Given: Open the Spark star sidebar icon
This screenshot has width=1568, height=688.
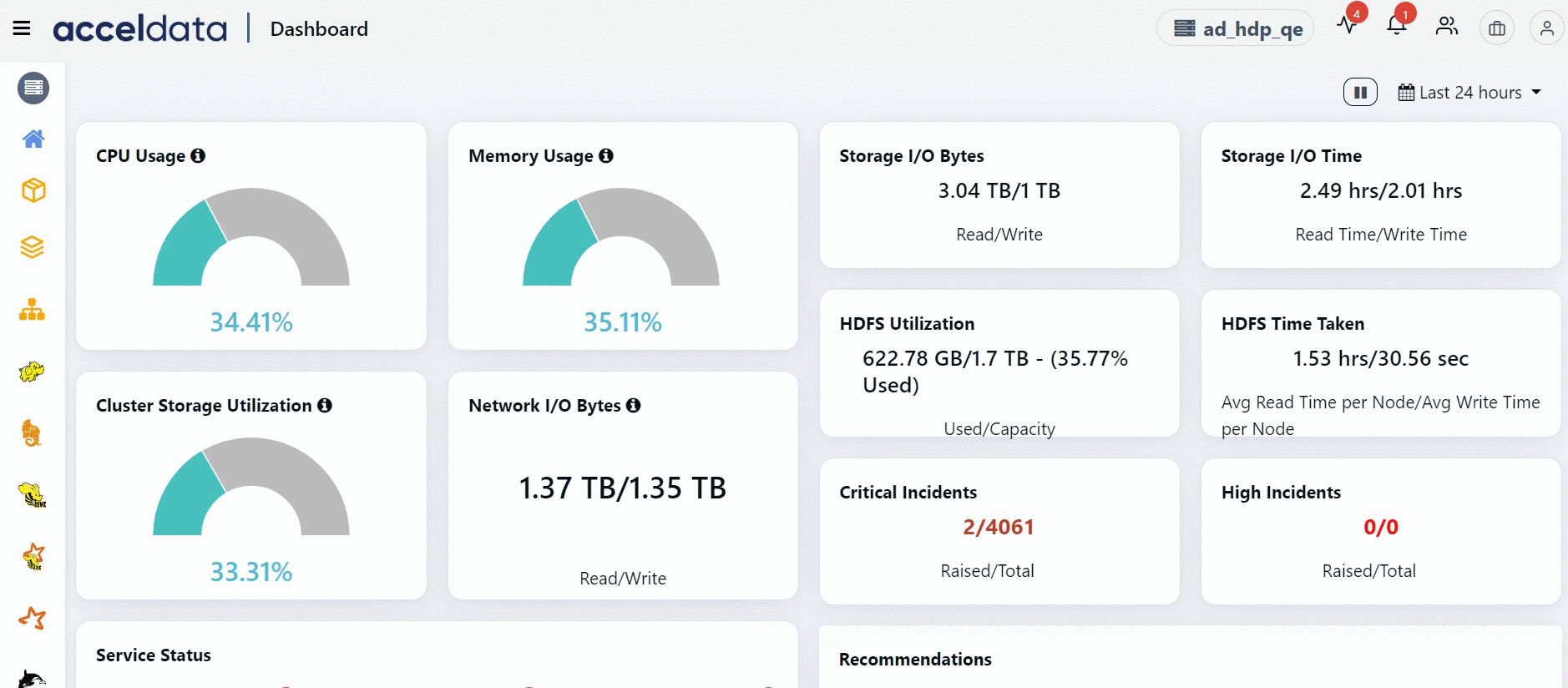Looking at the screenshot, I should click(x=33, y=619).
